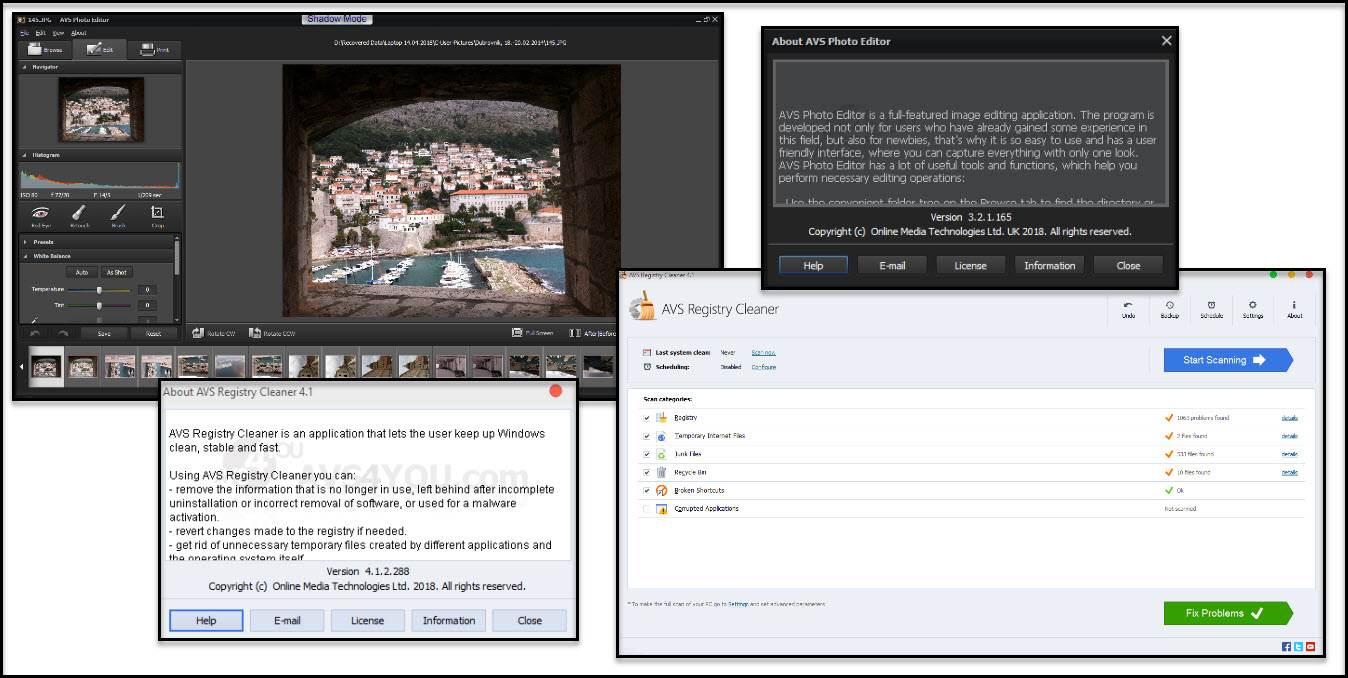Select the Brush tool in Photo Editor
Screen dimensions: 1348x678
coord(118,215)
